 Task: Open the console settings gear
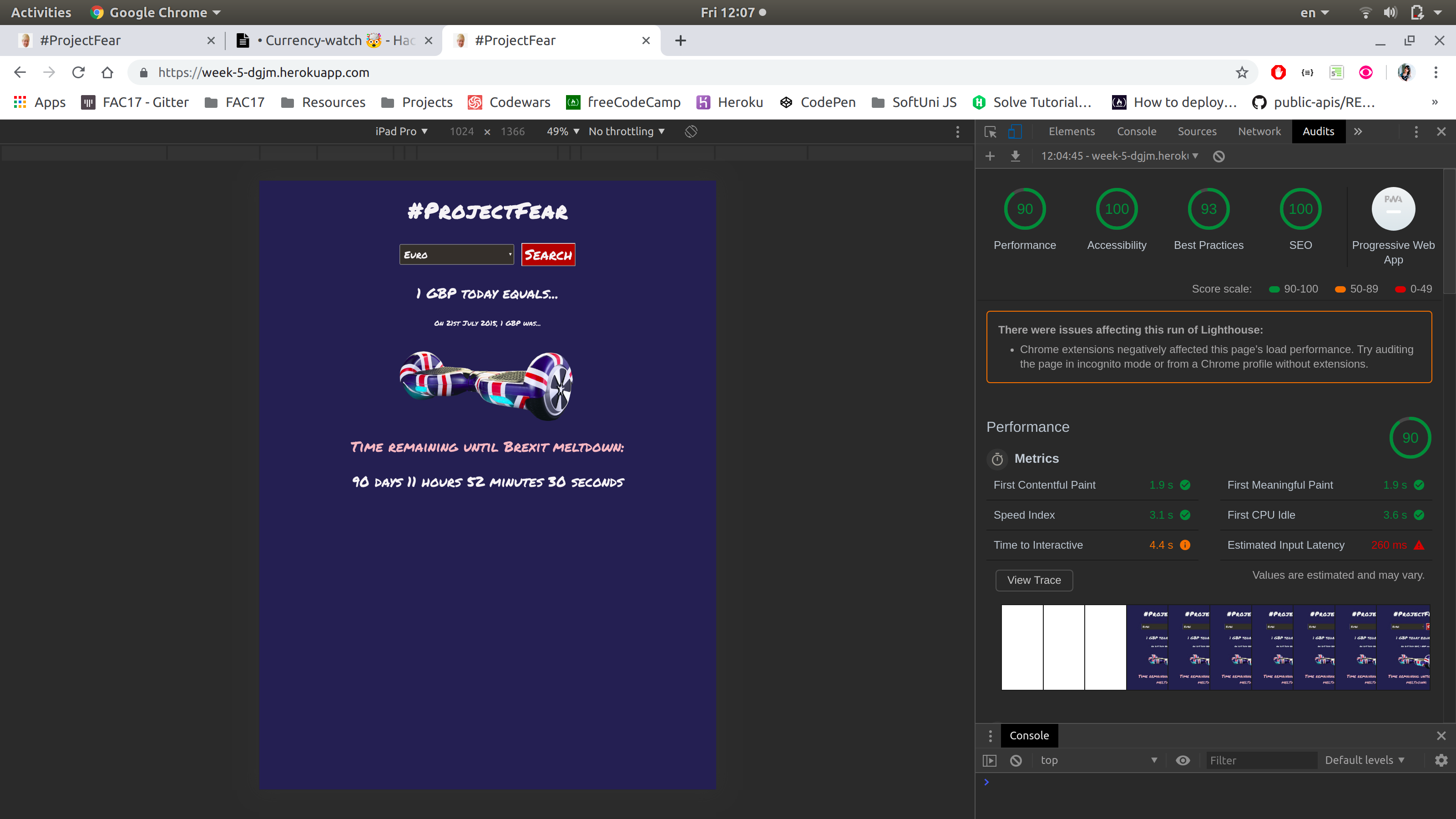tap(1441, 760)
